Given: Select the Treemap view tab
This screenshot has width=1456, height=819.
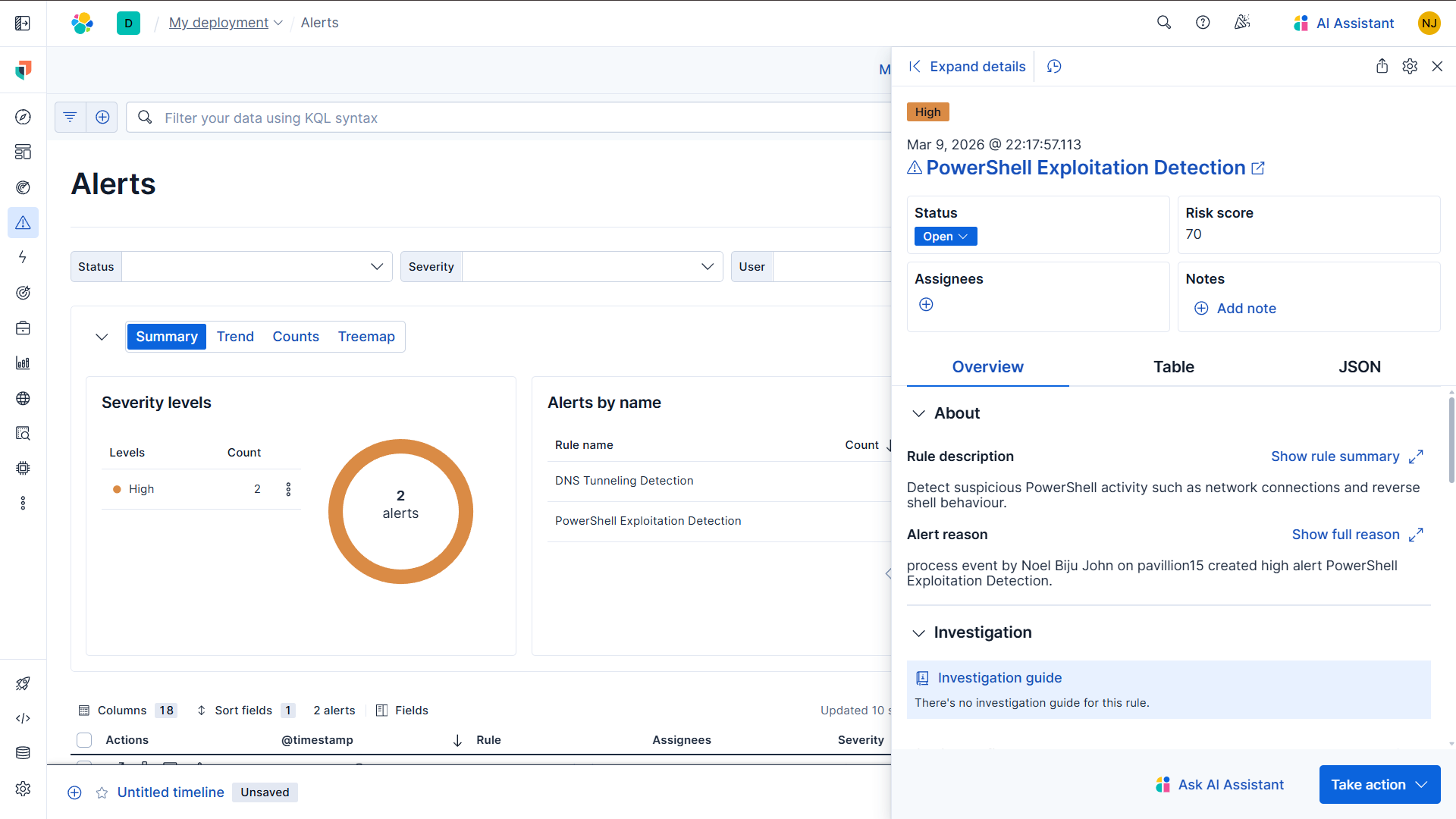Looking at the screenshot, I should [x=366, y=337].
